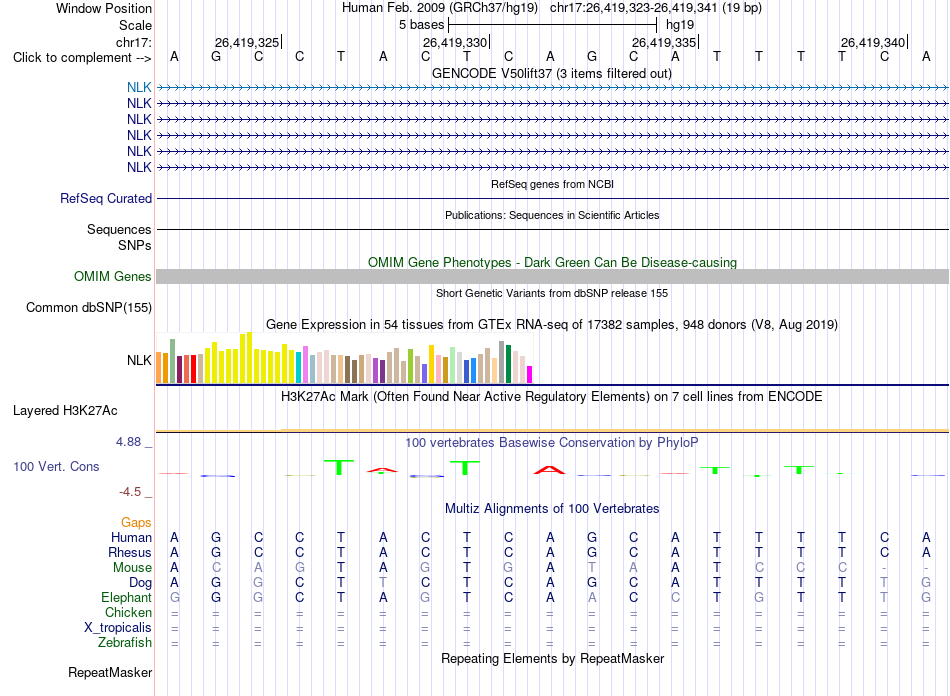Screen dimensions: 950x696
Task: Click the SNPs track label
Action: click(x=135, y=245)
